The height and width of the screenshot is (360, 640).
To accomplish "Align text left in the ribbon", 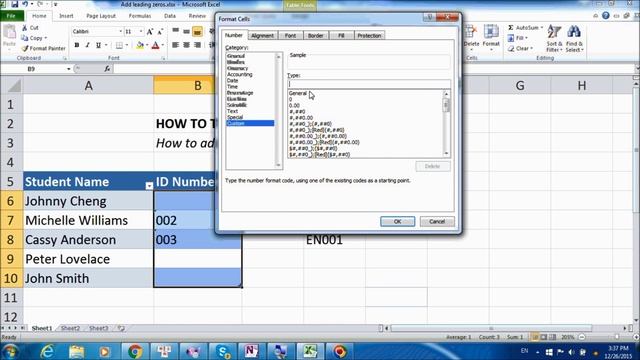I will (x=176, y=45).
